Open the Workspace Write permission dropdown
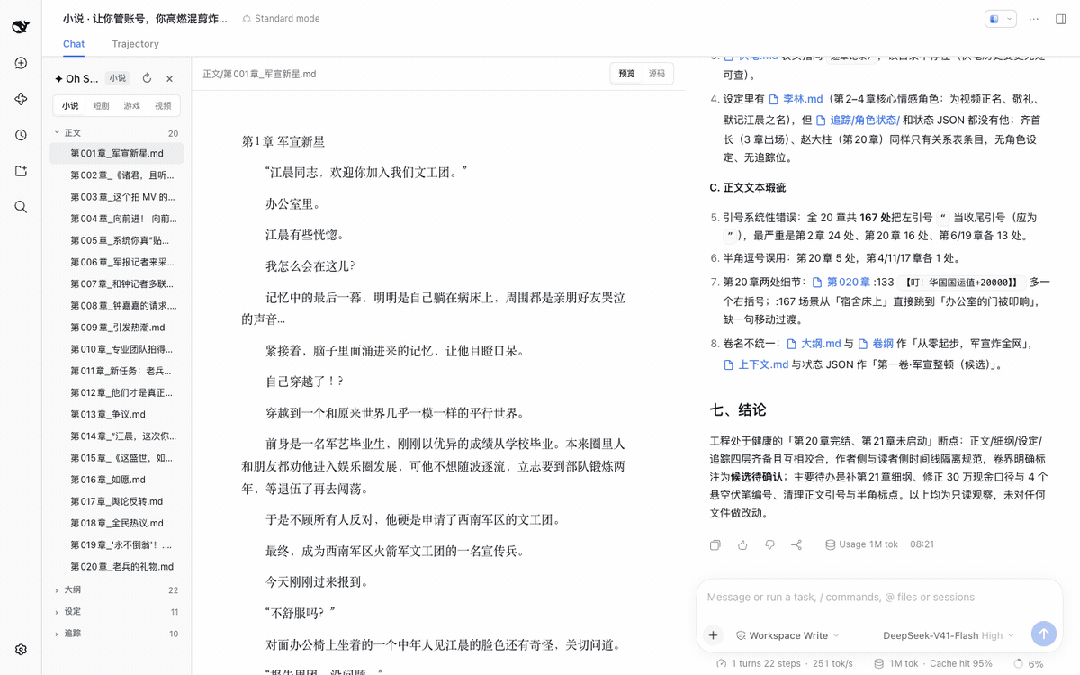The height and width of the screenshot is (675, 1080). (788, 636)
